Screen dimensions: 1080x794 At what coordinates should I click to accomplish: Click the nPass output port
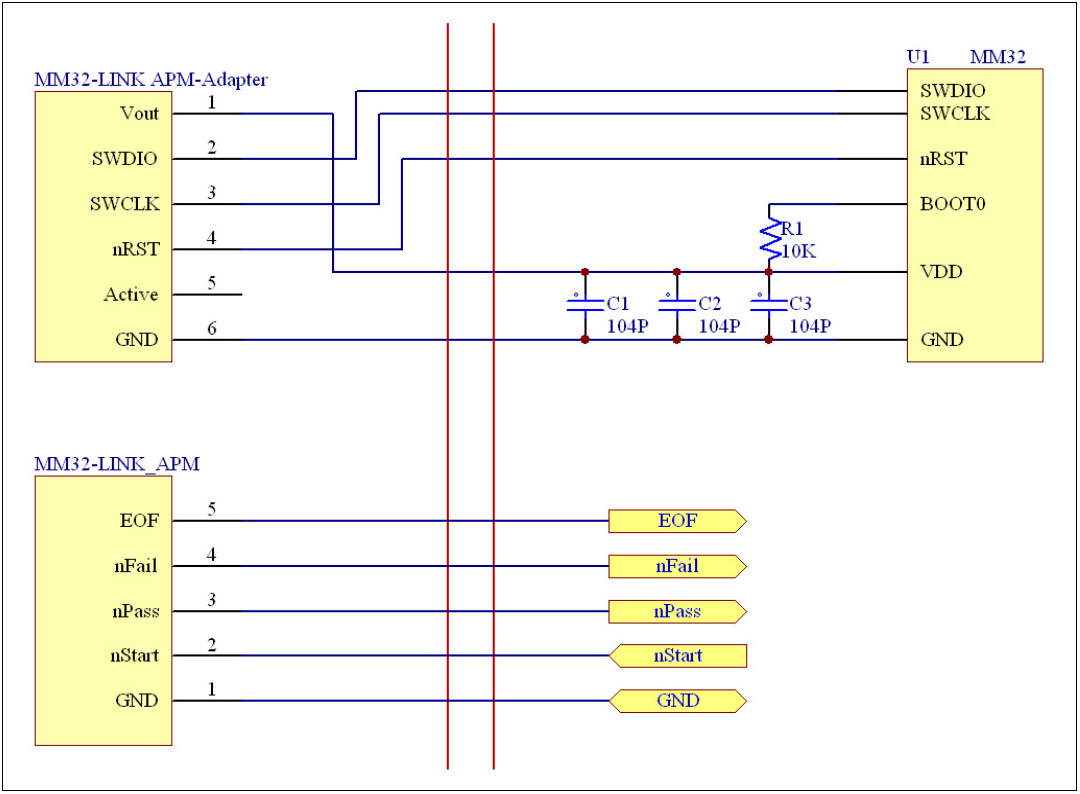pyautogui.click(x=677, y=612)
